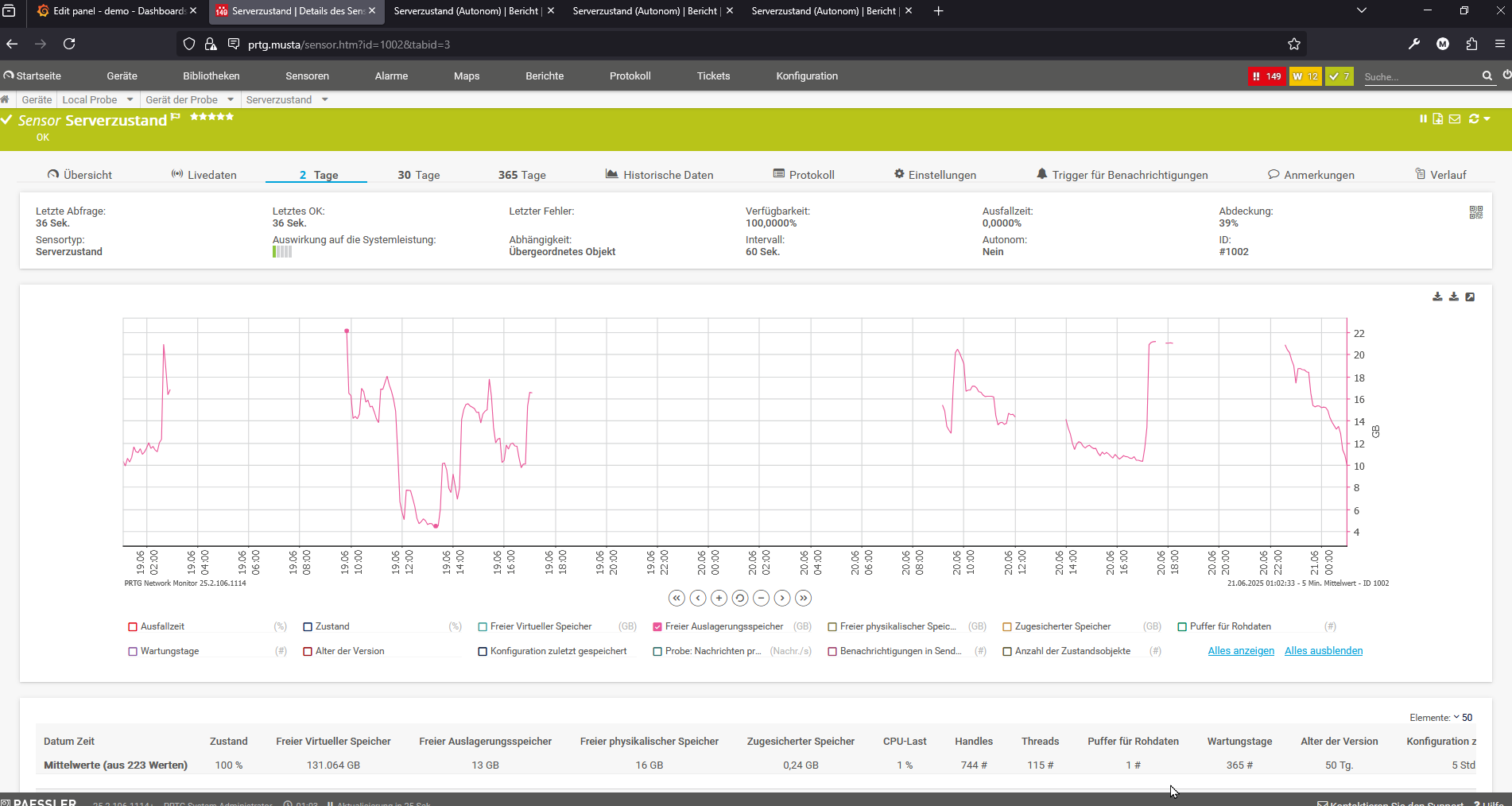Open the browser hamburger menu

pos(1500,44)
